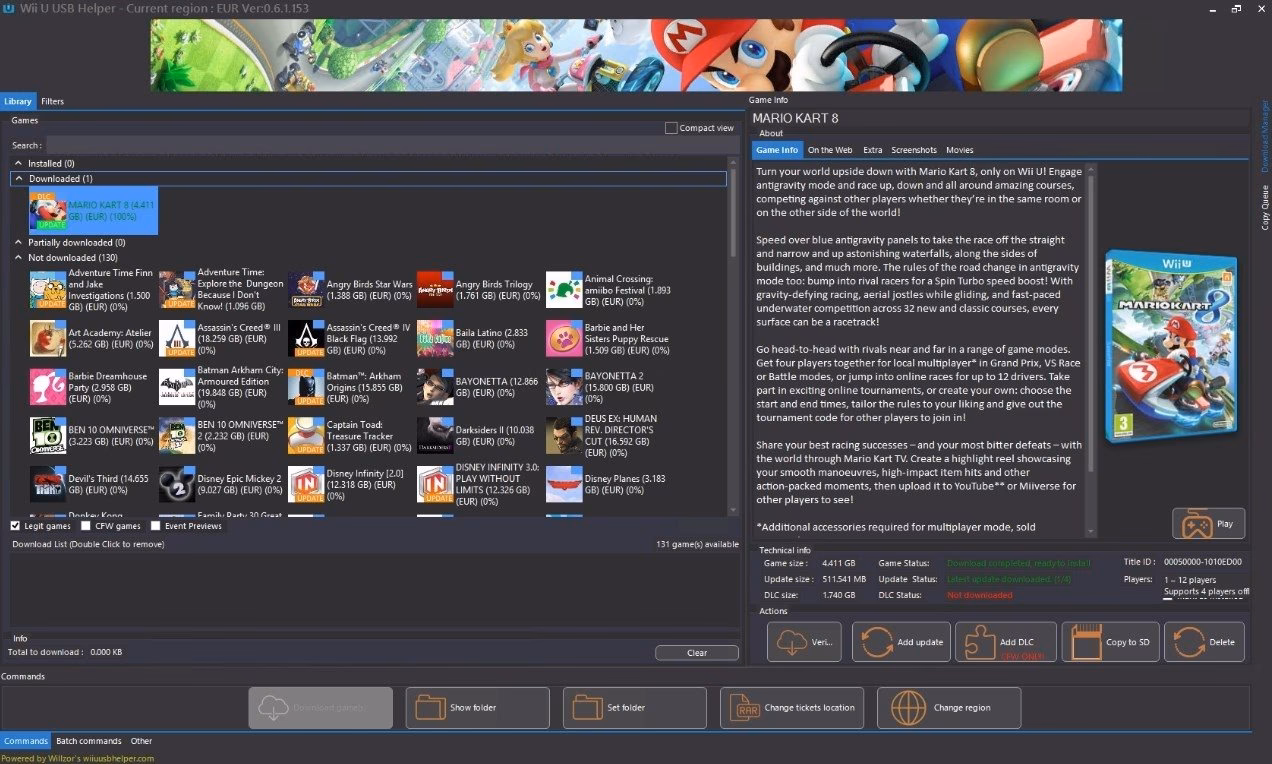Viewport: 1272px width, 764px height.
Task: Collapse the Installed (0) group
Action: (x=18, y=163)
